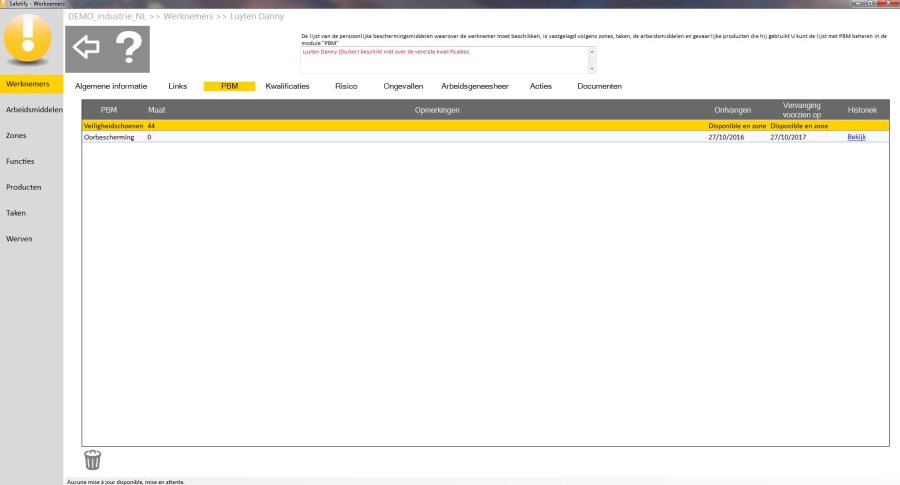
Task: Click Luyten Danny in the breadcrumb
Action: [x=257, y=16]
